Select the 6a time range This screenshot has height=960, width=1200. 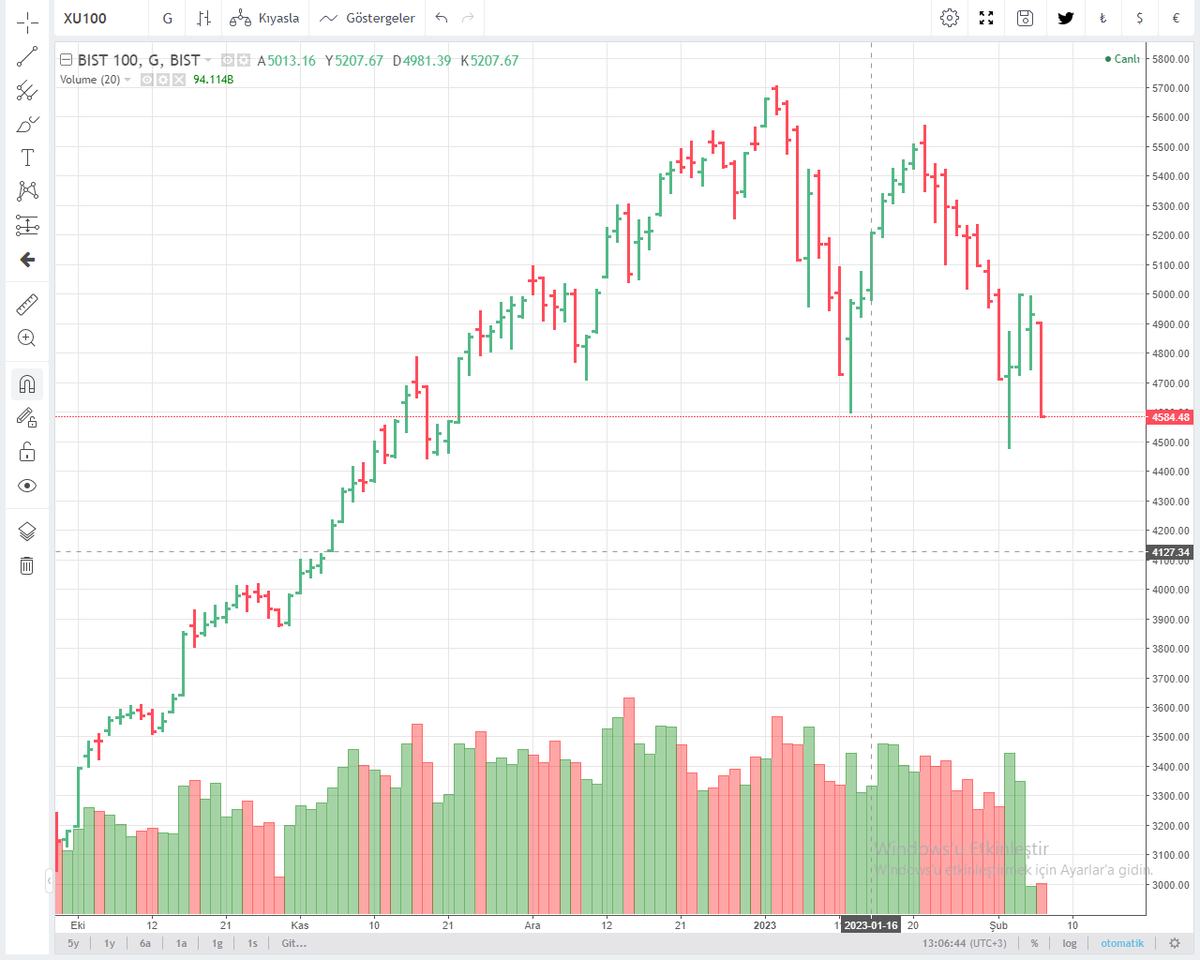tap(145, 943)
